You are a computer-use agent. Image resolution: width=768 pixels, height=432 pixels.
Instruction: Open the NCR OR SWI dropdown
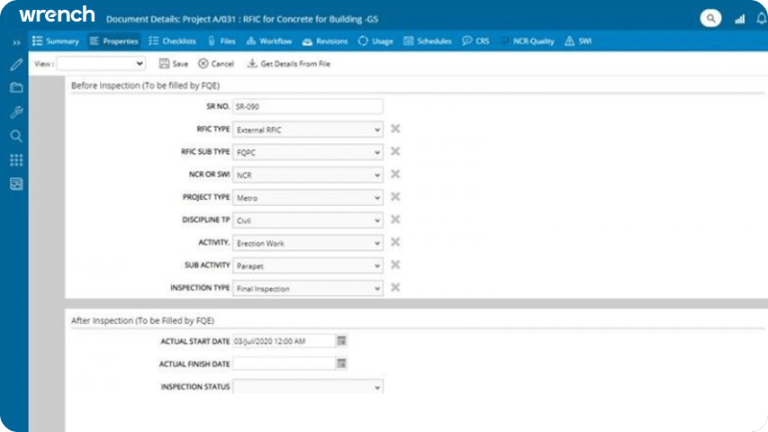(308, 175)
